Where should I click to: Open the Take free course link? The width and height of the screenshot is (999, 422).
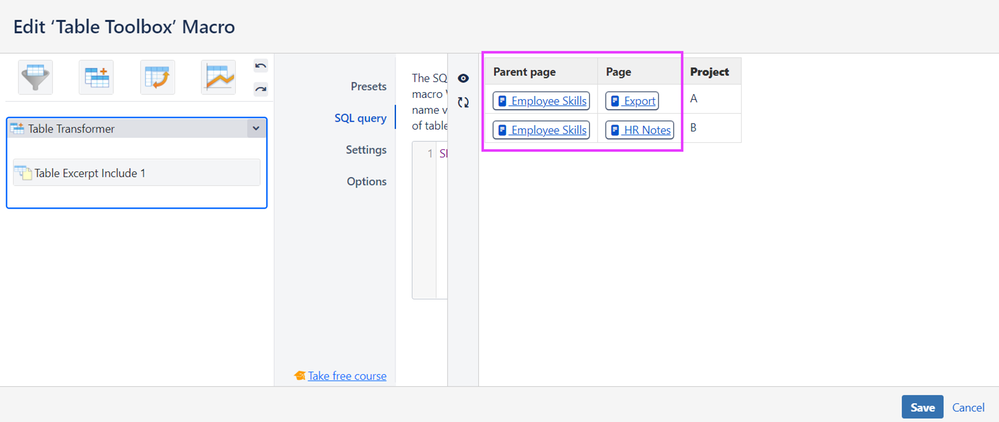[x=347, y=376]
